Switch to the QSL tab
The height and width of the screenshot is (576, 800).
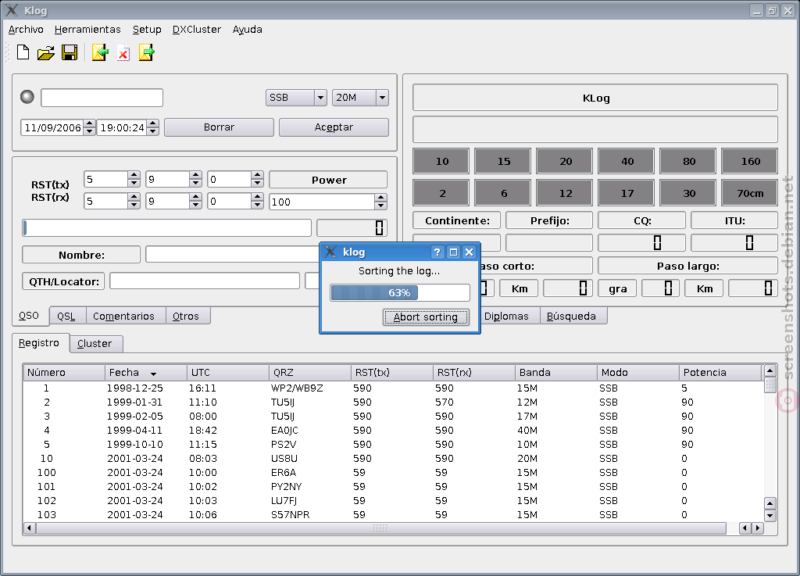tap(67, 316)
